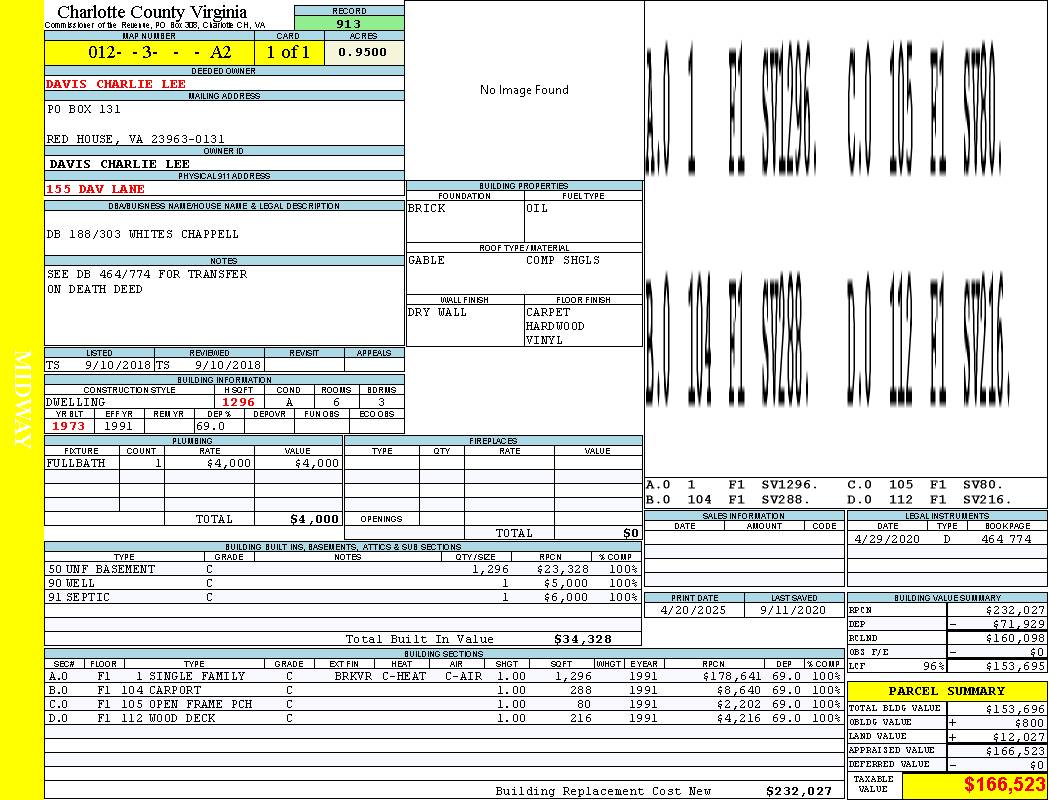
Task: Click note SEE DB 464/774 FOR TRANSFER
Action: pyautogui.click(x=147, y=274)
